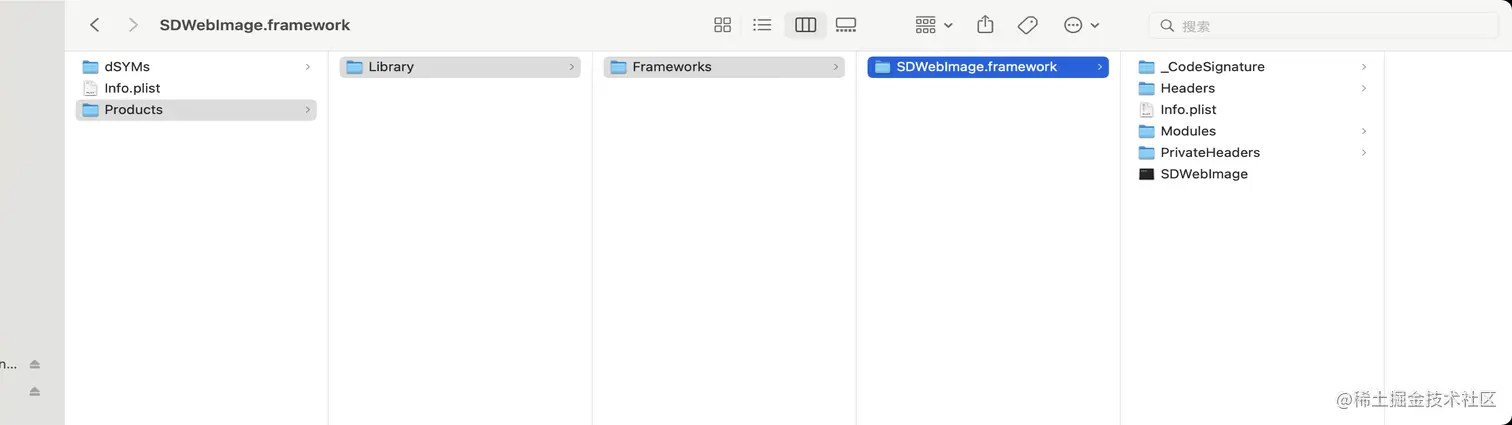Click the PrivateHeaders folder icon
The height and width of the screenshot is (425, 1512).
pyautogui.click(x=1146, y=152)
